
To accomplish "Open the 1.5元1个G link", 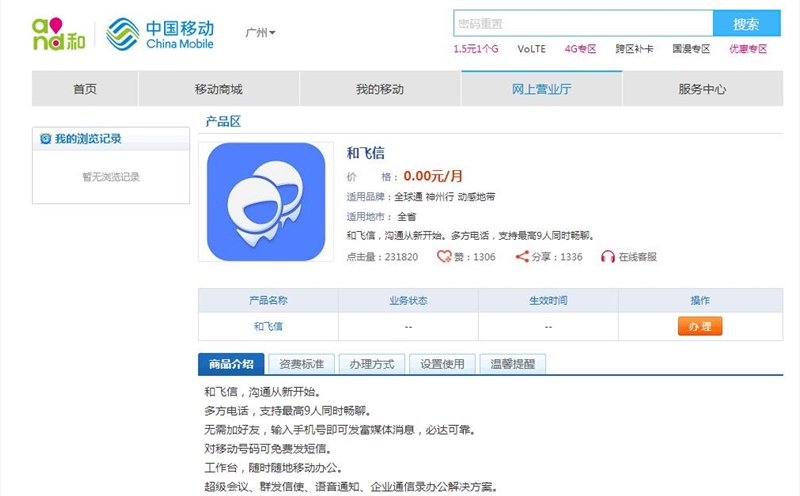I will click(476, 49).
